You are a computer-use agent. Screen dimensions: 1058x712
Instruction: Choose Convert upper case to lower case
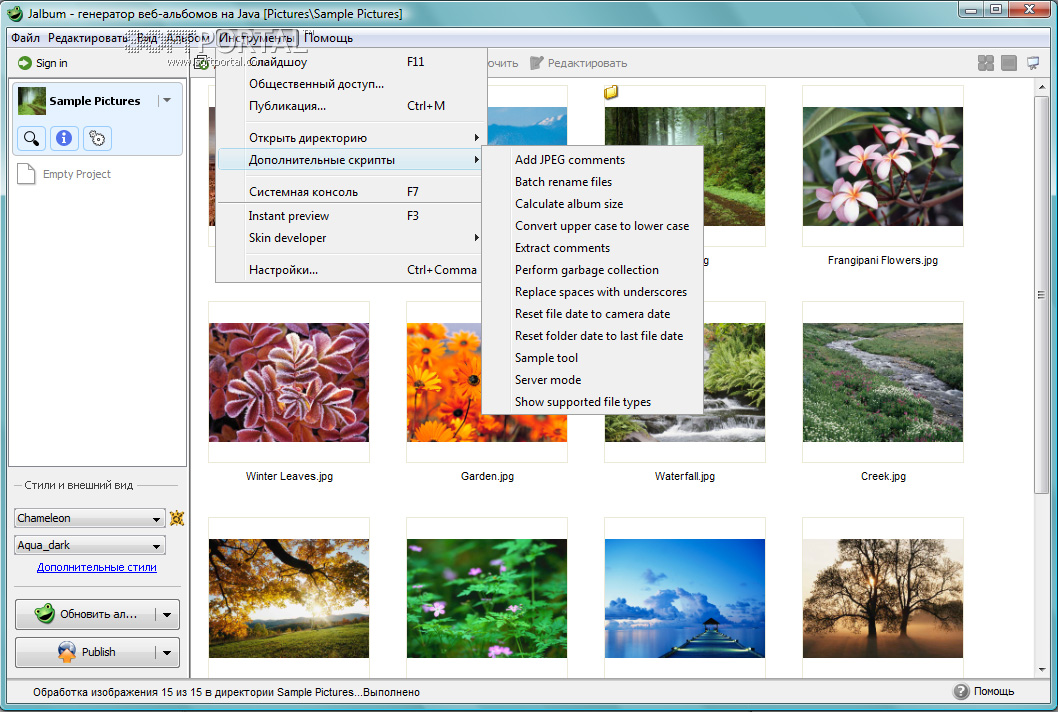tap(592, 226)
